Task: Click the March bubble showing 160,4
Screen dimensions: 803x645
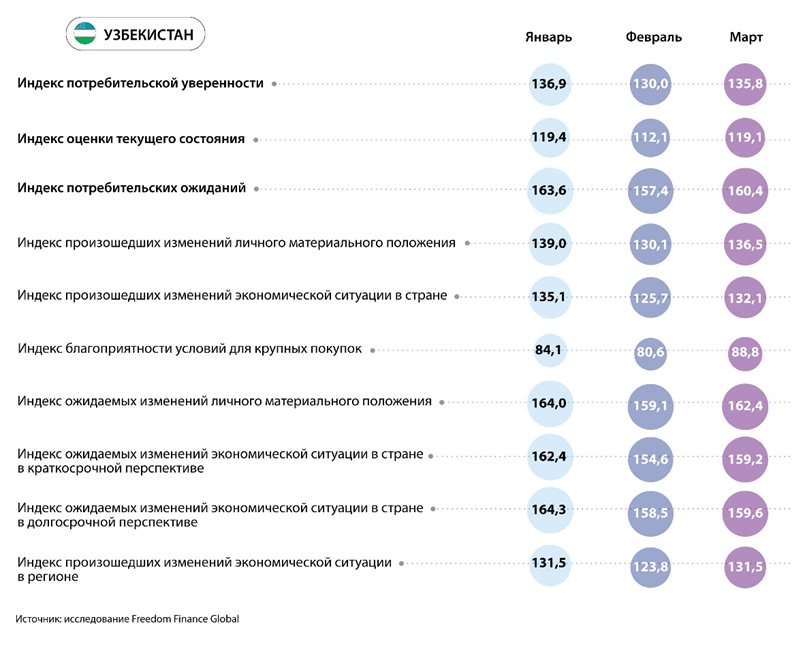Action: coord(744,190)
